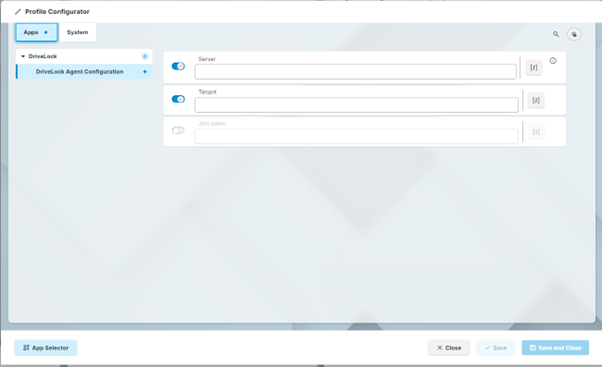Image resolution: width=602 pixels, height=367 pixels.
Task: Disable the Server toggle switch
Action: 178,66
